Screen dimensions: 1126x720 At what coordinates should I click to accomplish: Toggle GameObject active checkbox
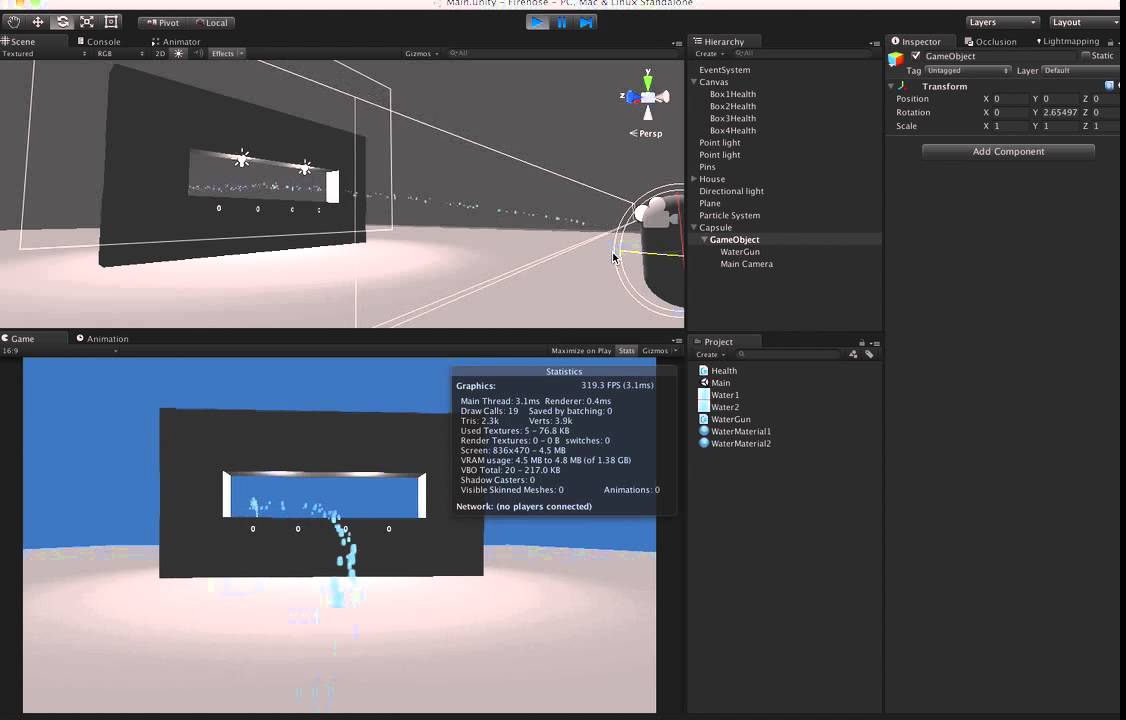[916, 55]
